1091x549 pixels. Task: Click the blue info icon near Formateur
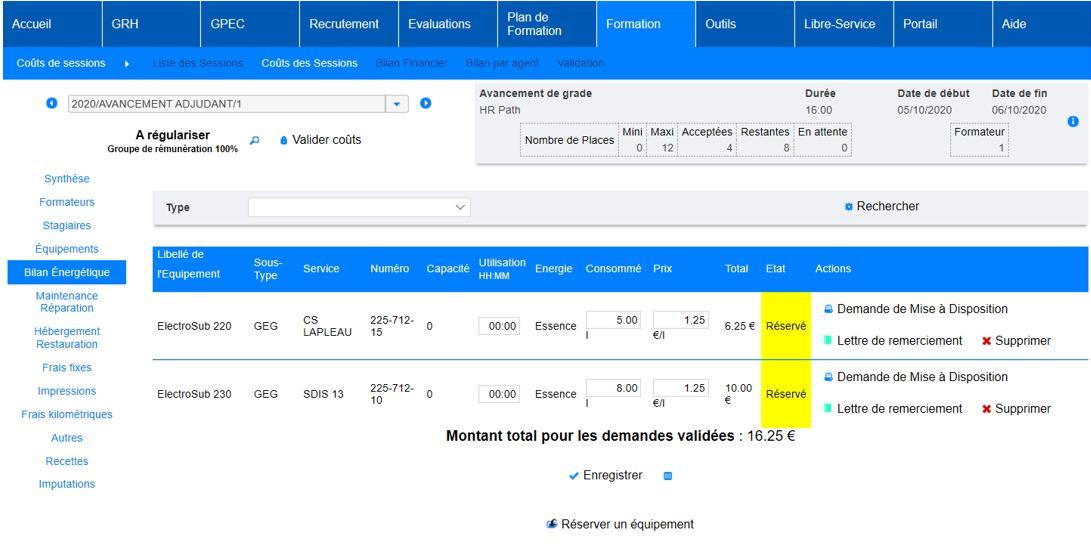coord(1073,121)
